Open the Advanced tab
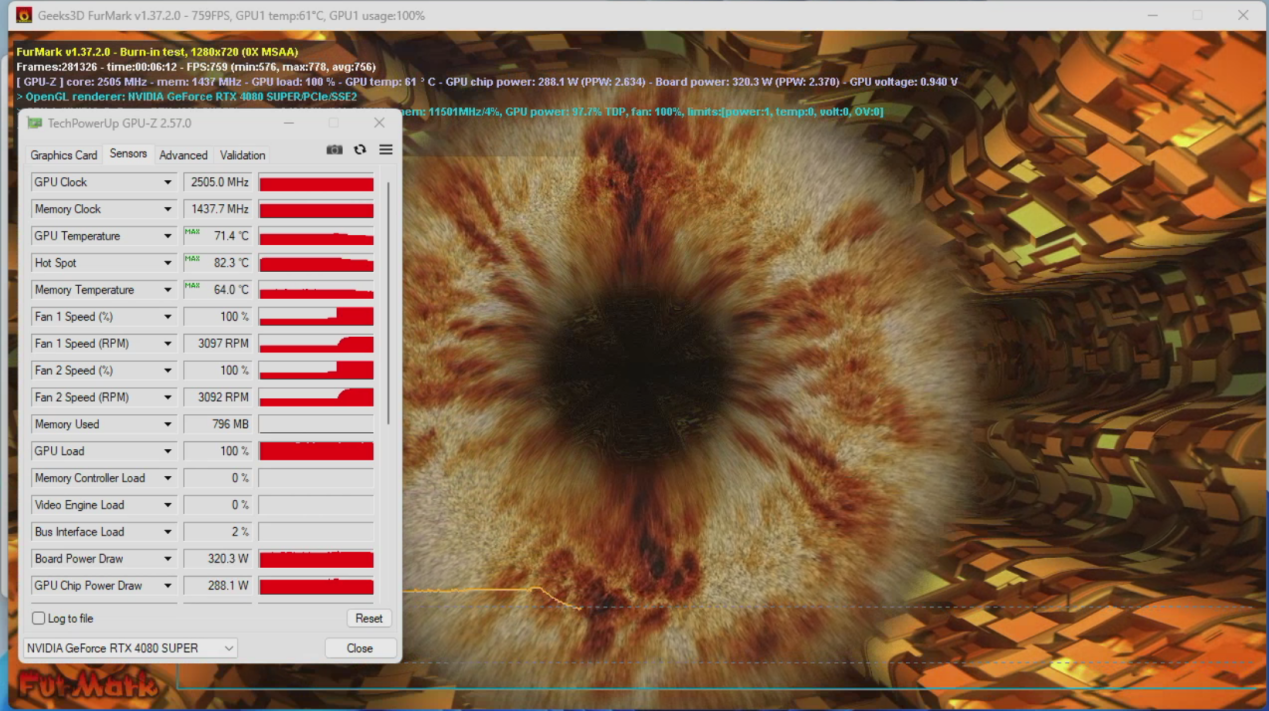1269x711 pixels. pos(183,155)
